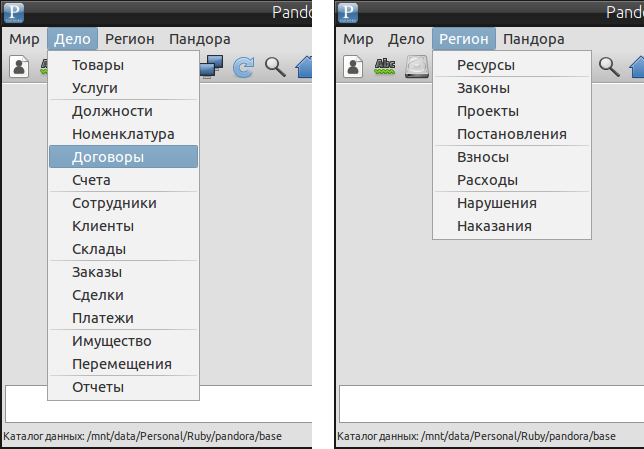Open Сотрудники menu entry
The height and width of the screenshot is (449, 644).
pyautogui.click(x=123, y=203)
